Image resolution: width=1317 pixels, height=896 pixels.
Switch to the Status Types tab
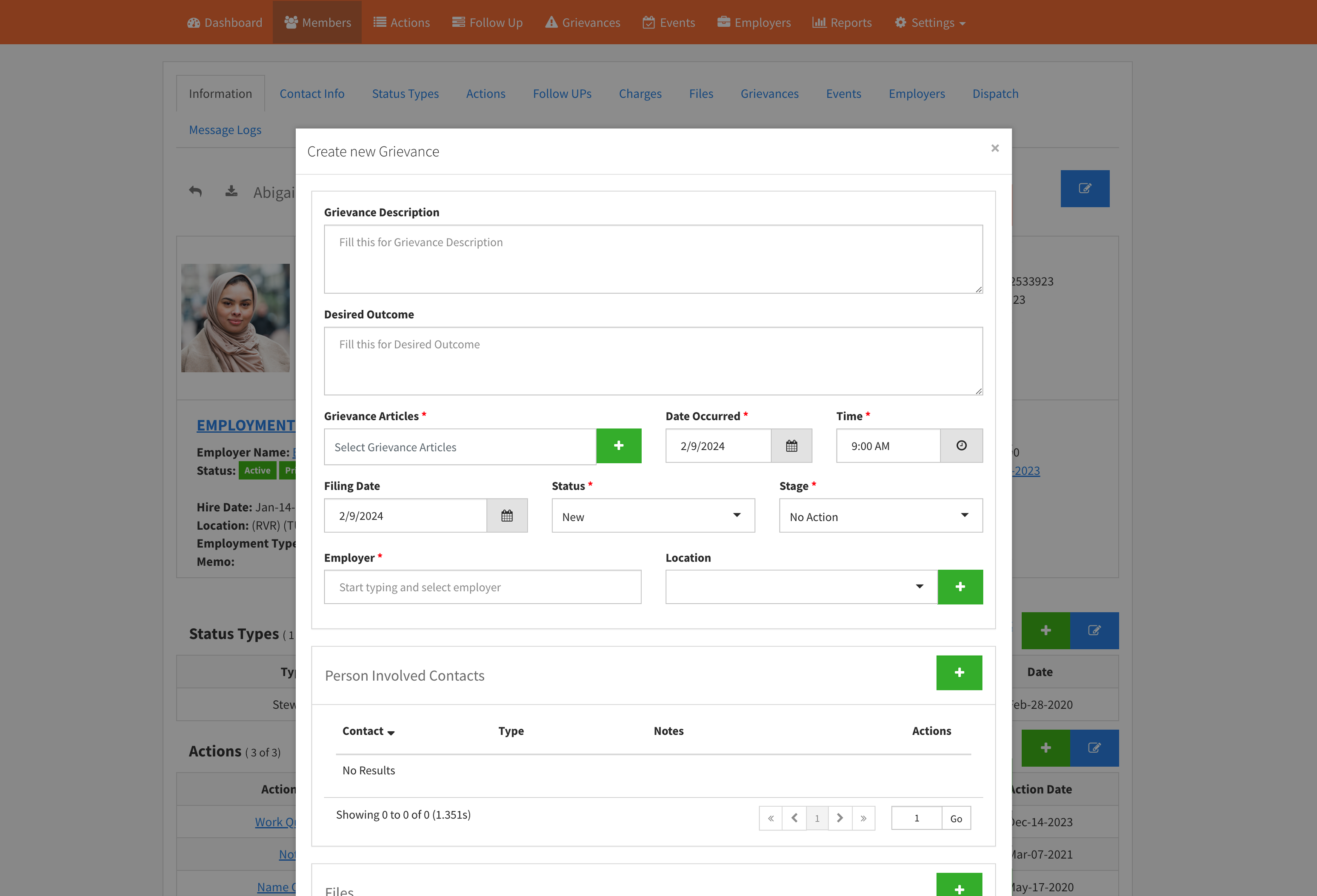click(405, 94)
